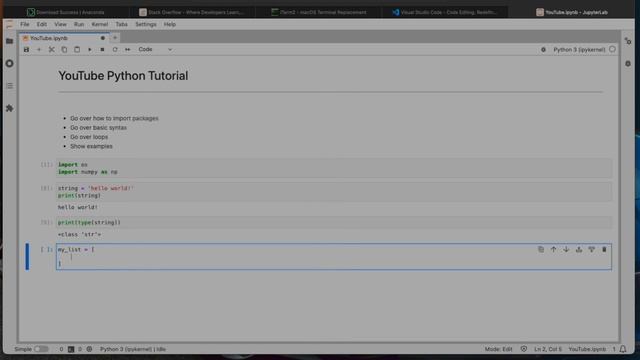640x360 pixels.
Task: Open the Settings menu
Action: [x=146, y=24]
